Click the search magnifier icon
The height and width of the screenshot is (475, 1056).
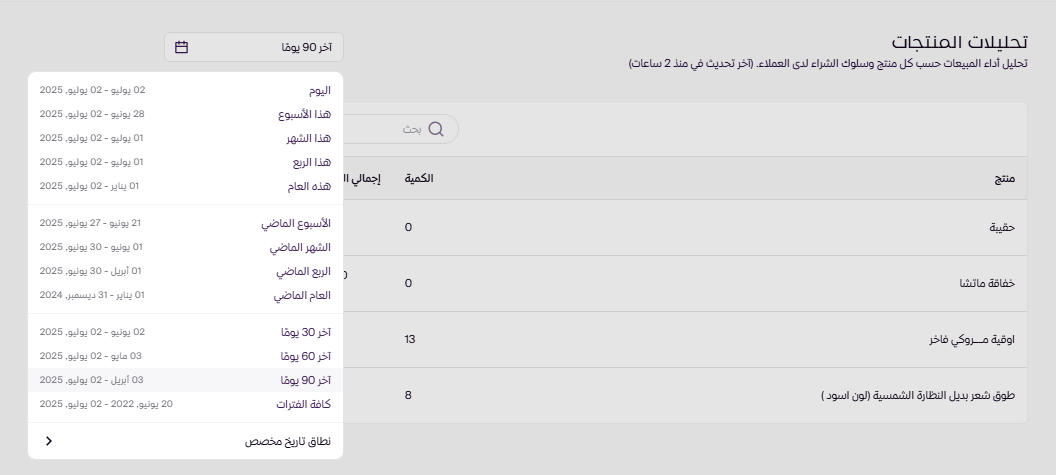pyautogui.click(x=436, y=129)
